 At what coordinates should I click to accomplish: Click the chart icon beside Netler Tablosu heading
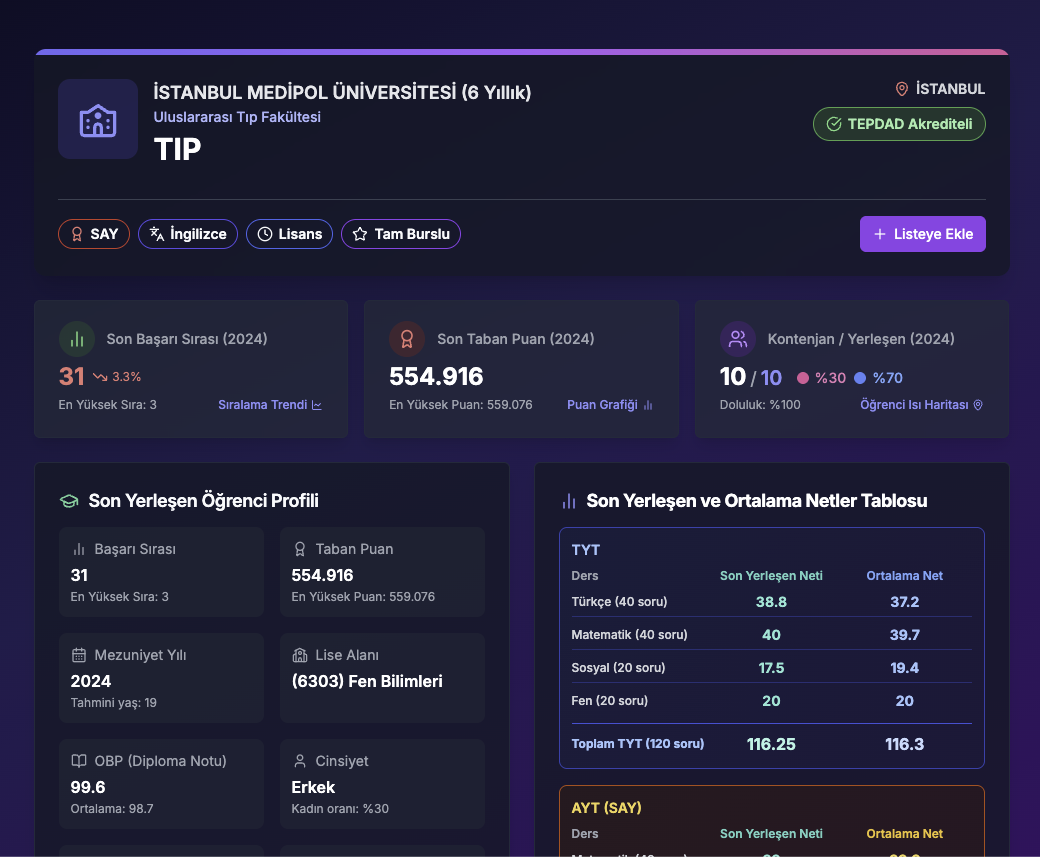[x=568, y=501]
